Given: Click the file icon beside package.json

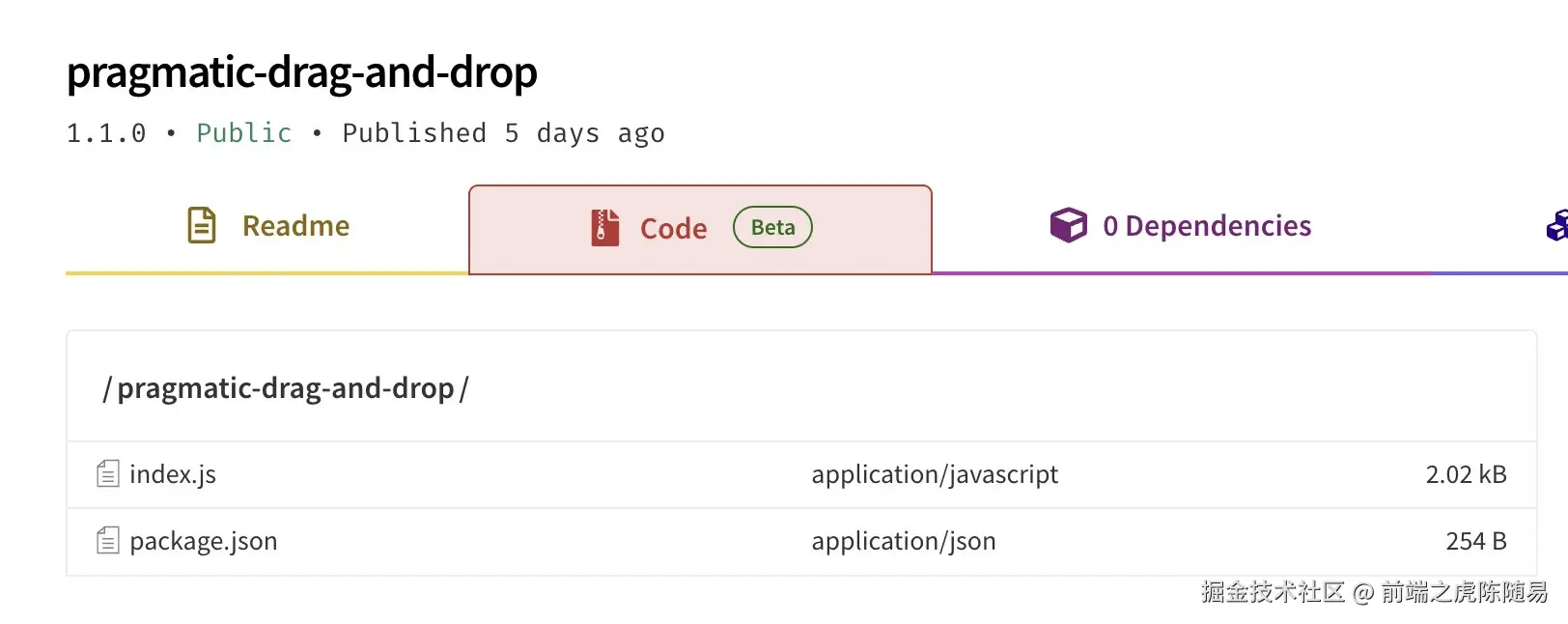Looking at the screenshot, I should (108, 541).
